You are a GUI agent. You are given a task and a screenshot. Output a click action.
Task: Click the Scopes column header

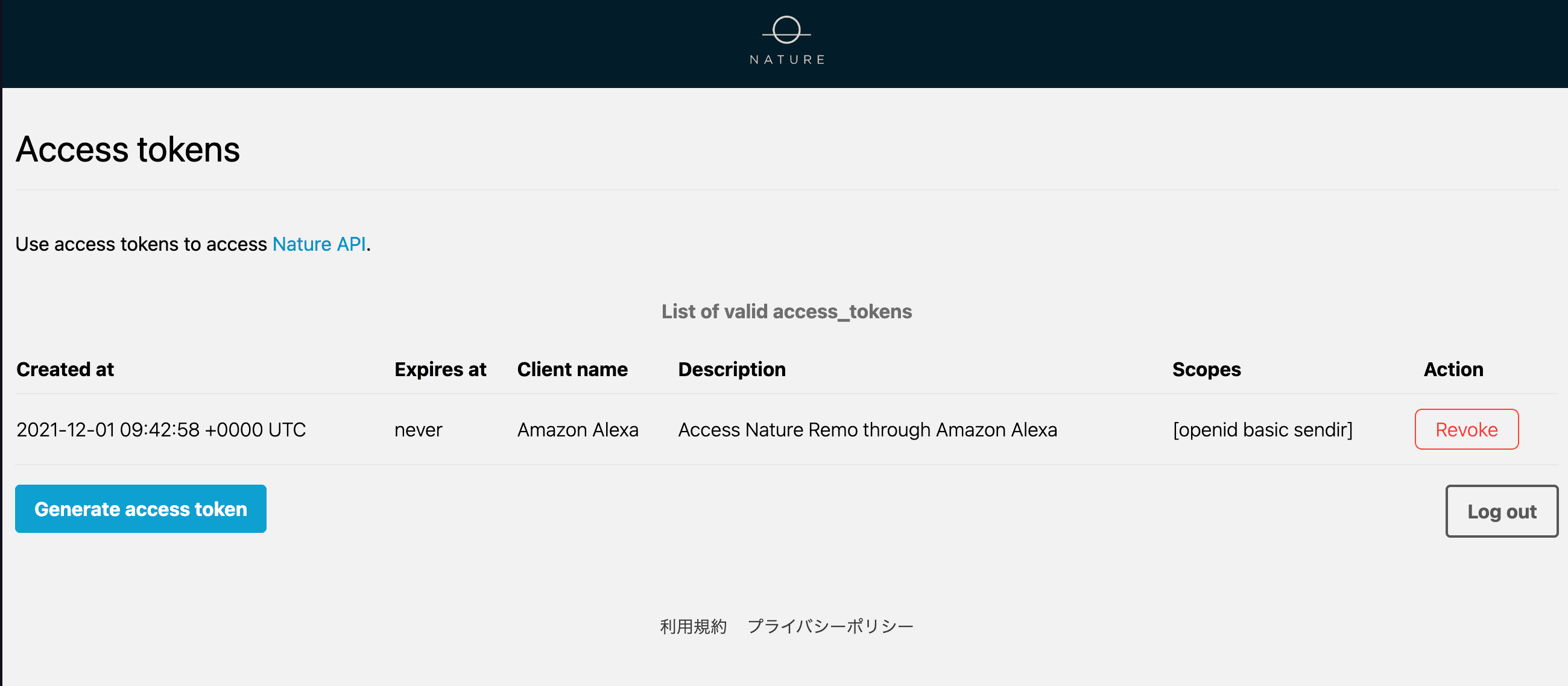pyautogui.click(x=1206, y=370)
